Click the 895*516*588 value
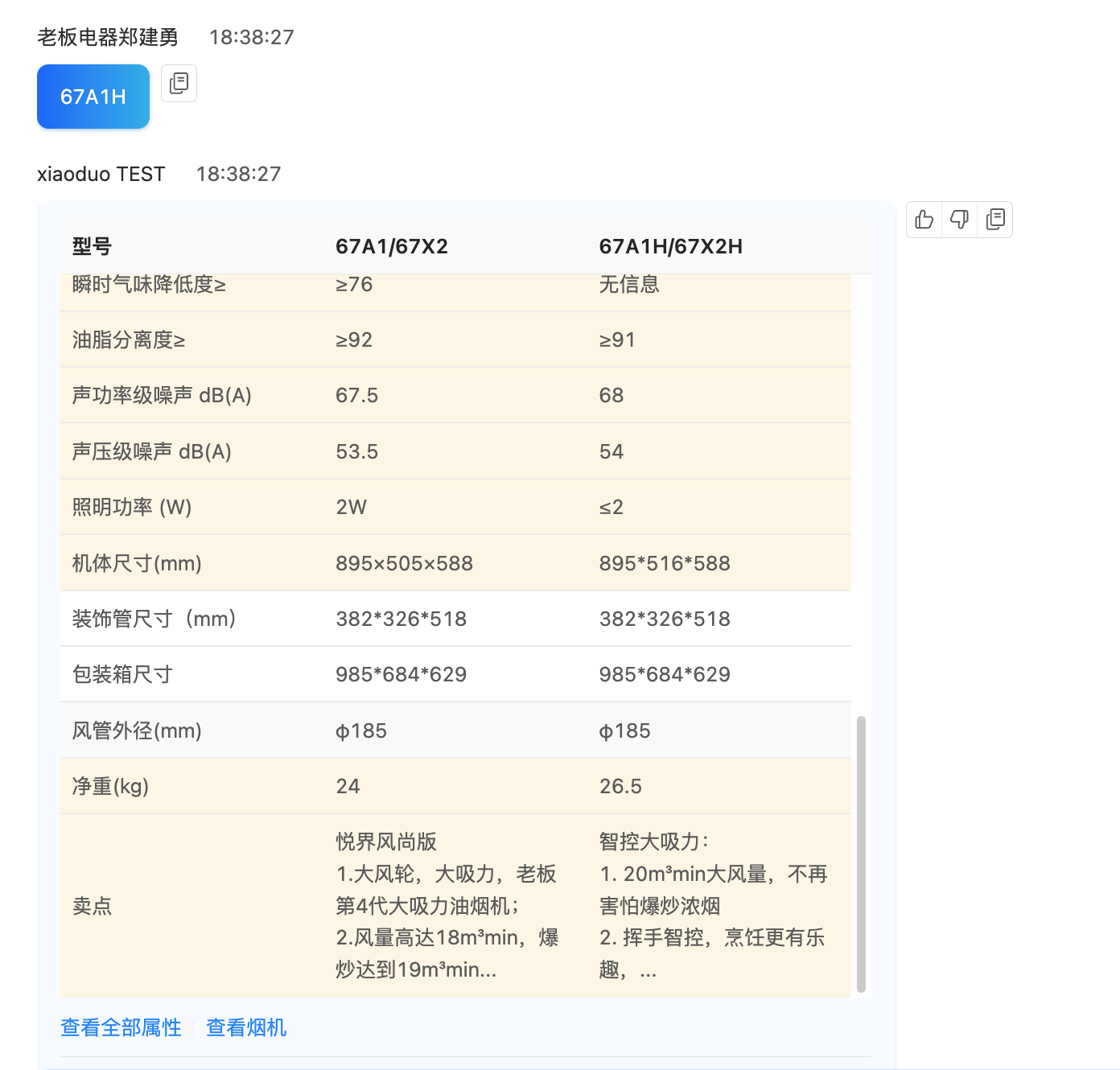Screen dimensions: 1120x1070 (665, 563)
